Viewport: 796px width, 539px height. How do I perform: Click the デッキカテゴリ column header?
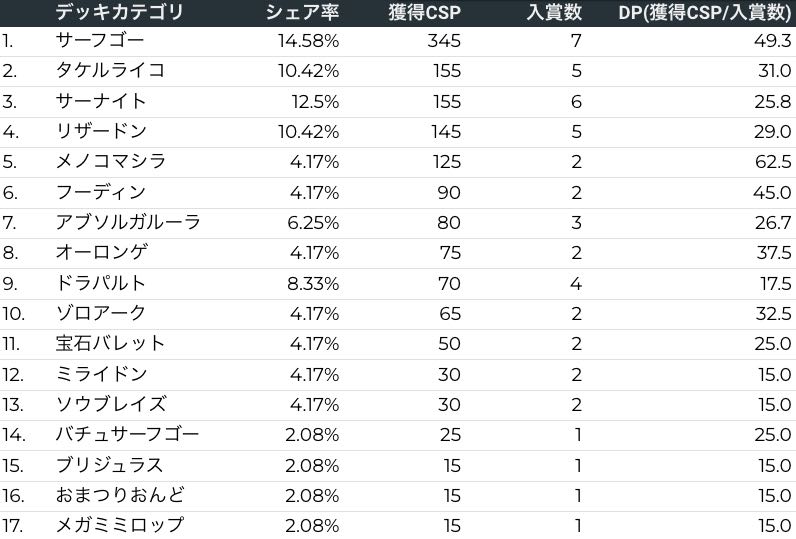click(120, 12)
